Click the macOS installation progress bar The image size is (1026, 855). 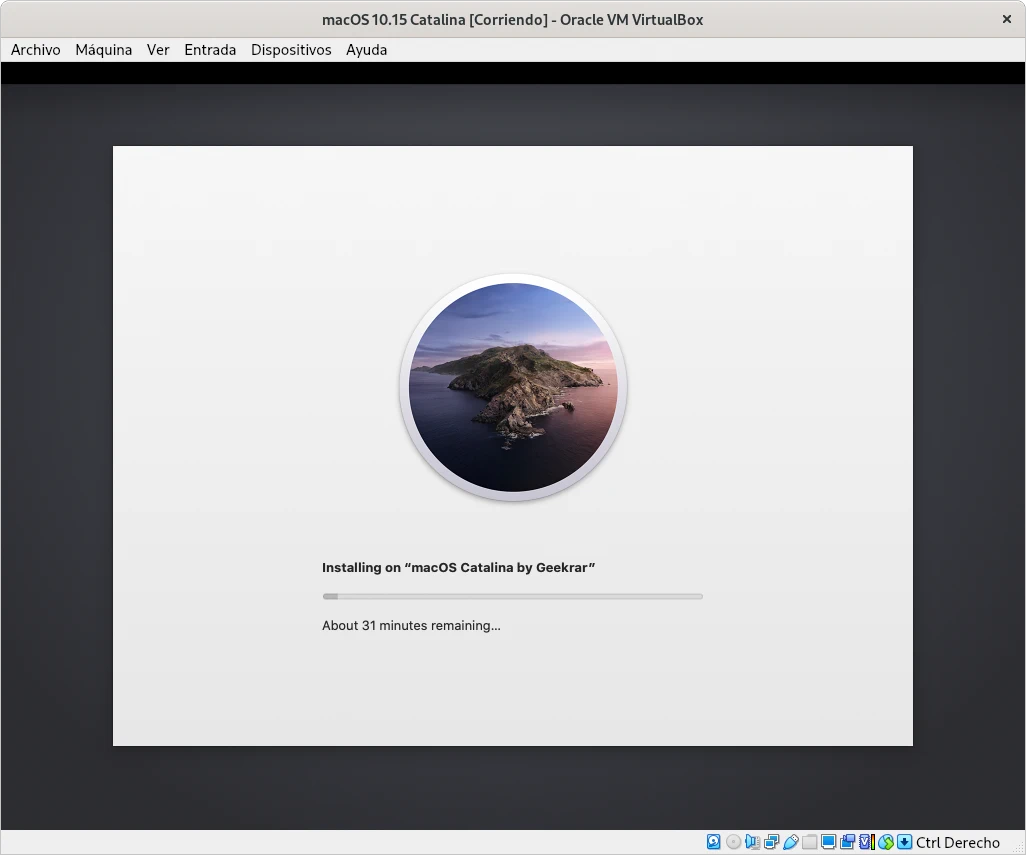click(512, 596)
